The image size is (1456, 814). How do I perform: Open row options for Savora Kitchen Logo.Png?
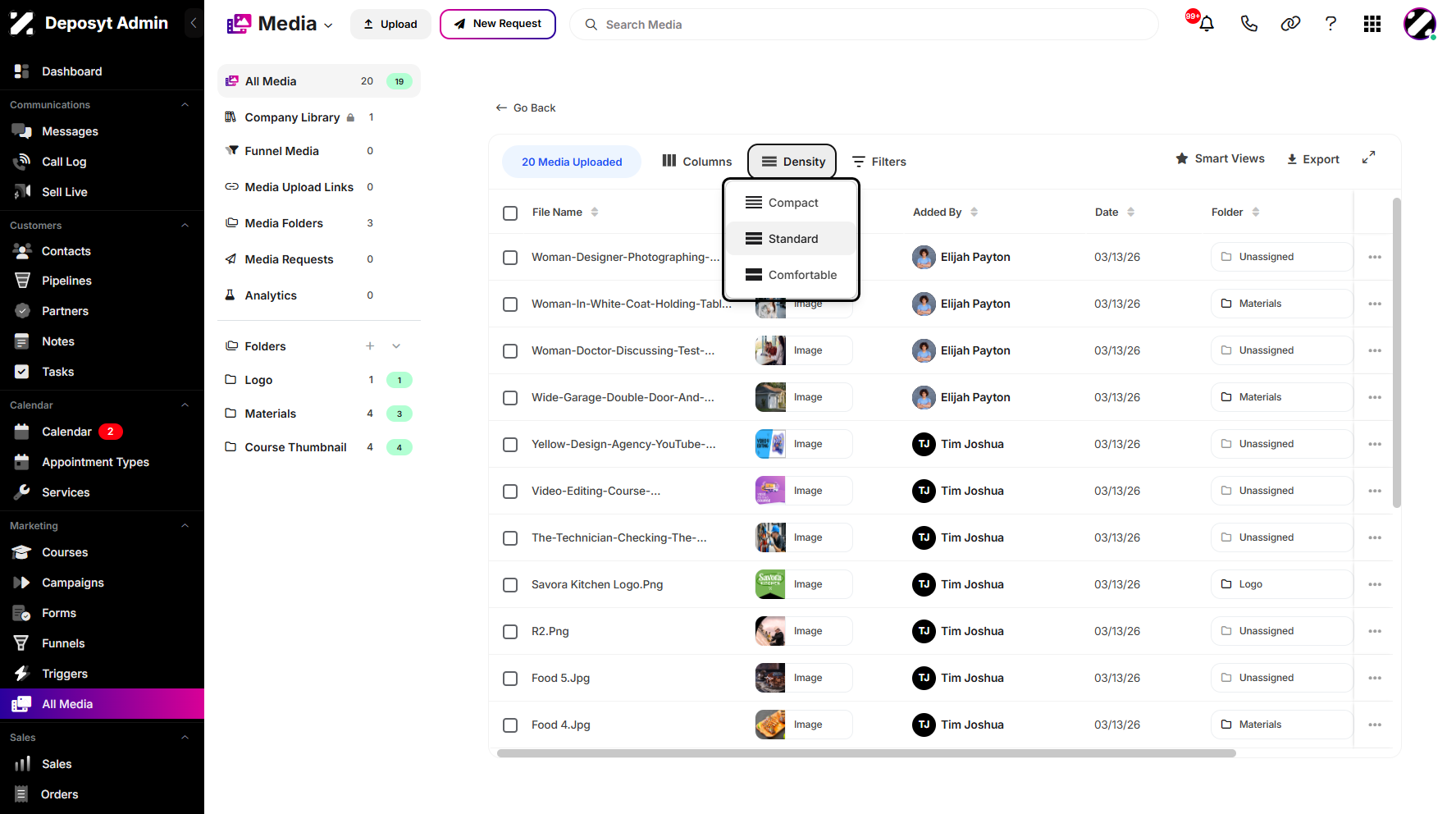pyautogui.click(x=1375, y=584)
